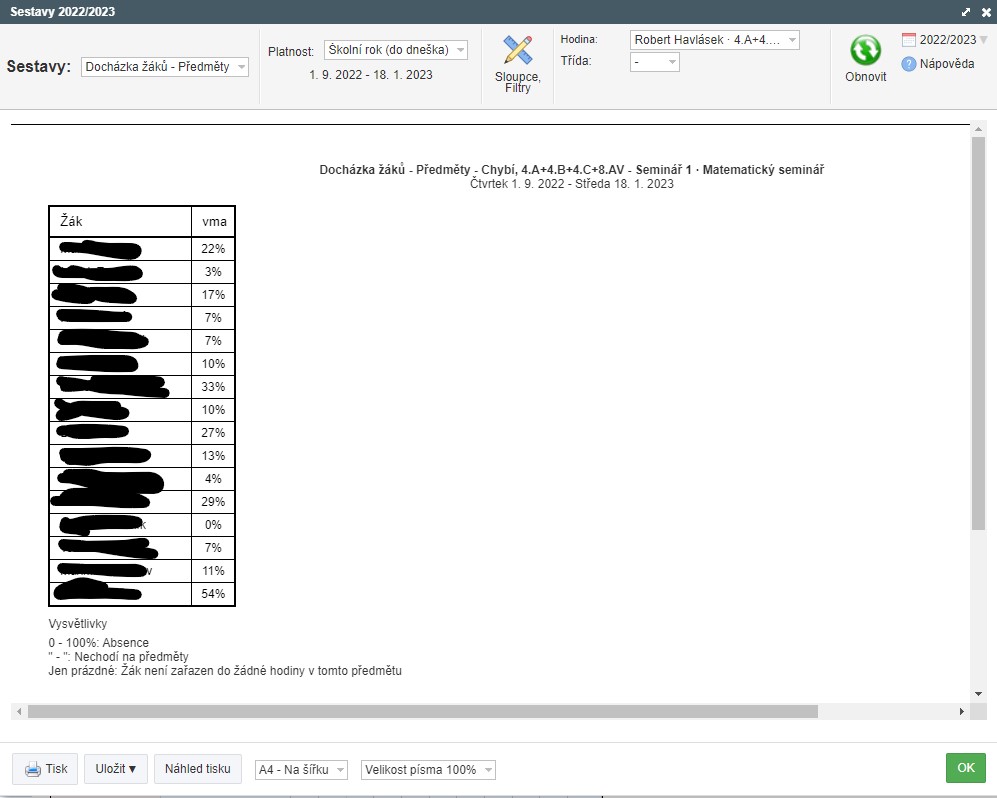Image resolution: width=997 pixels, height=798 pixels.
Task: Open the Třída class dropdown
Action: tap(655, 62)
